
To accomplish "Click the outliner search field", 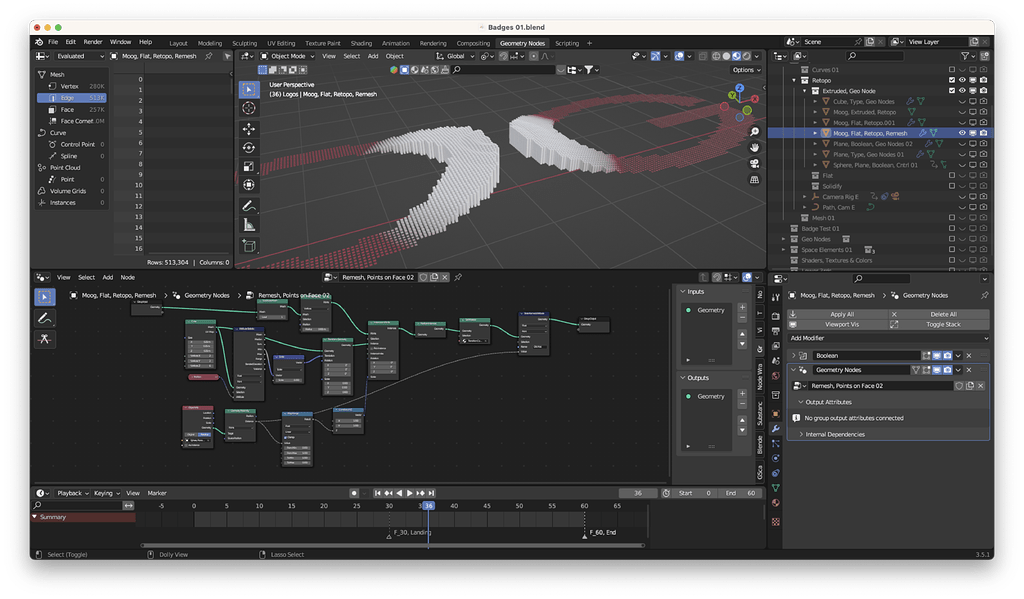I will [x=874, y=56].
